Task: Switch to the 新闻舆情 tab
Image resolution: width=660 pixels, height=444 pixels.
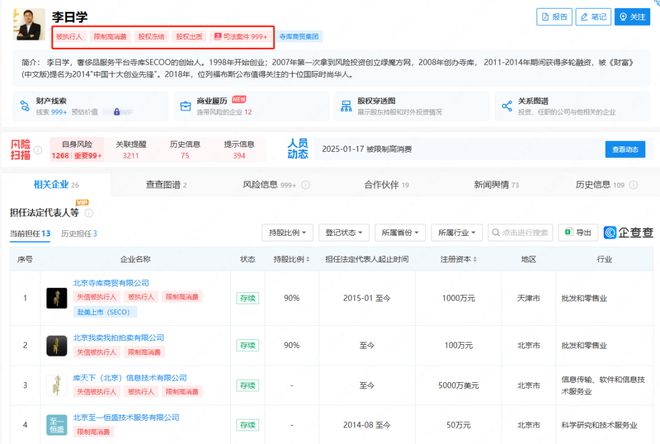Action: pos(495,185)
